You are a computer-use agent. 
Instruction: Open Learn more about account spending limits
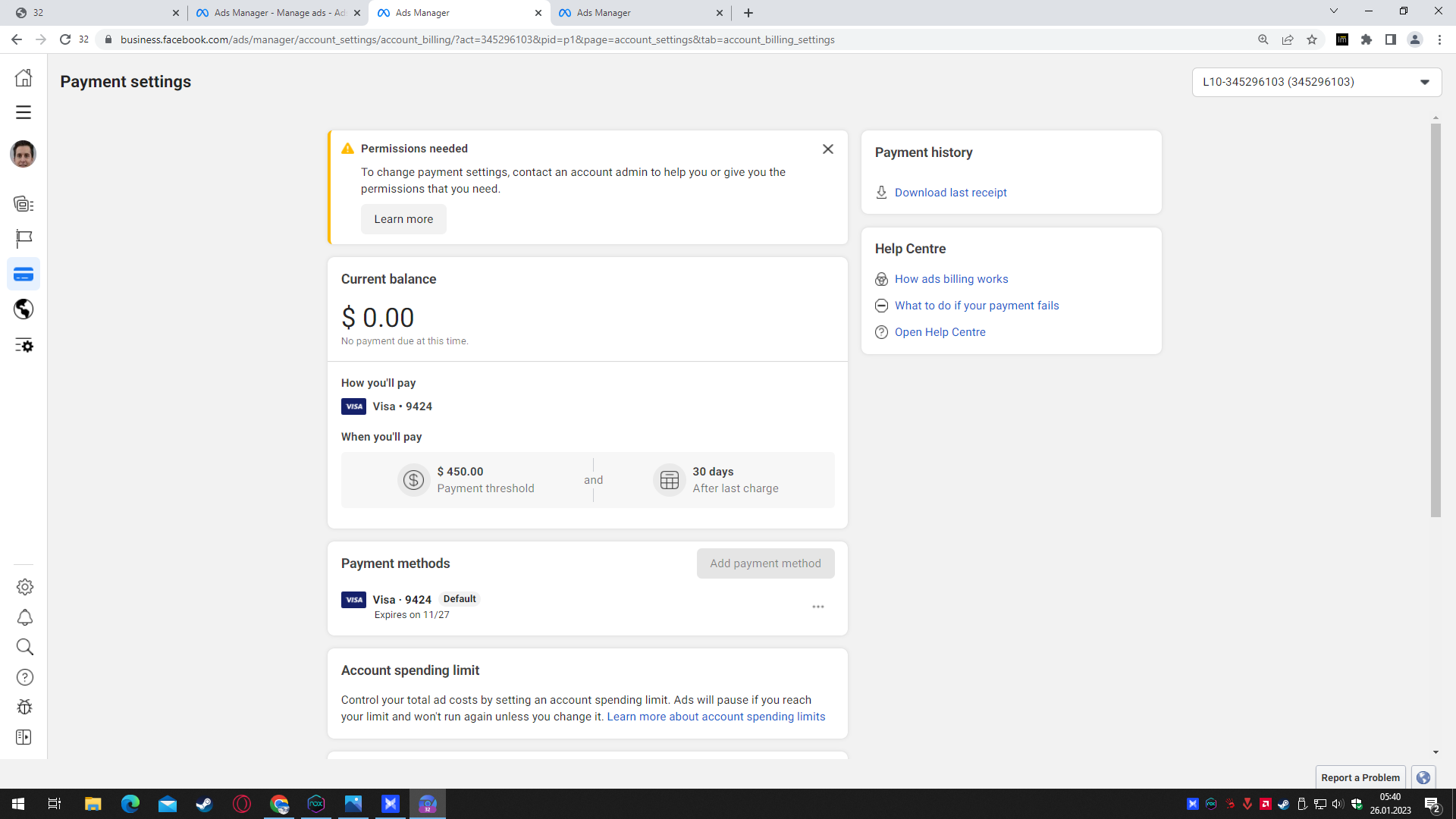[716, 717]
